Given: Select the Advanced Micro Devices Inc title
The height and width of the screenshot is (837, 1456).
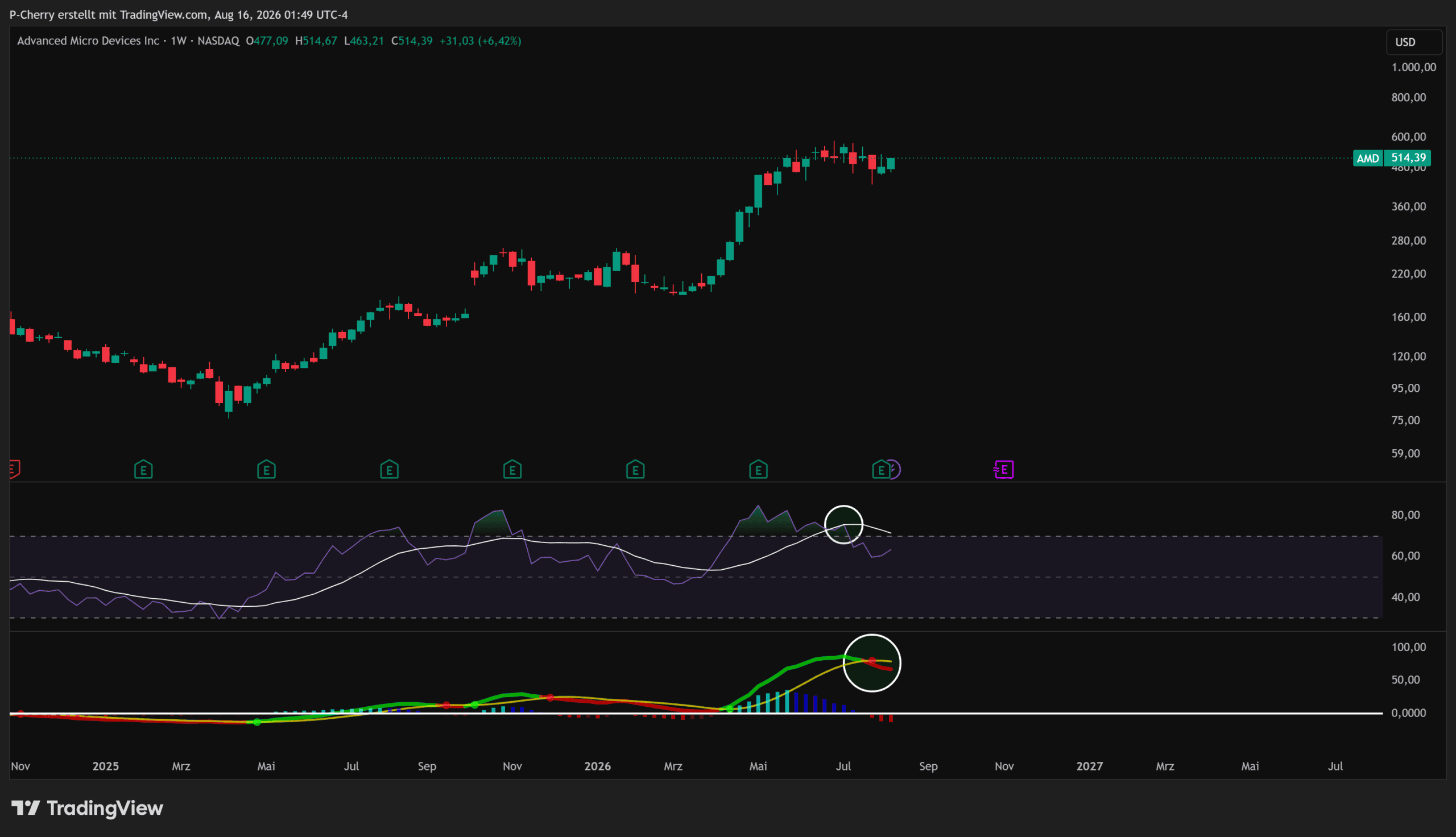Looking at the screenshot, I should click(88, 41).
